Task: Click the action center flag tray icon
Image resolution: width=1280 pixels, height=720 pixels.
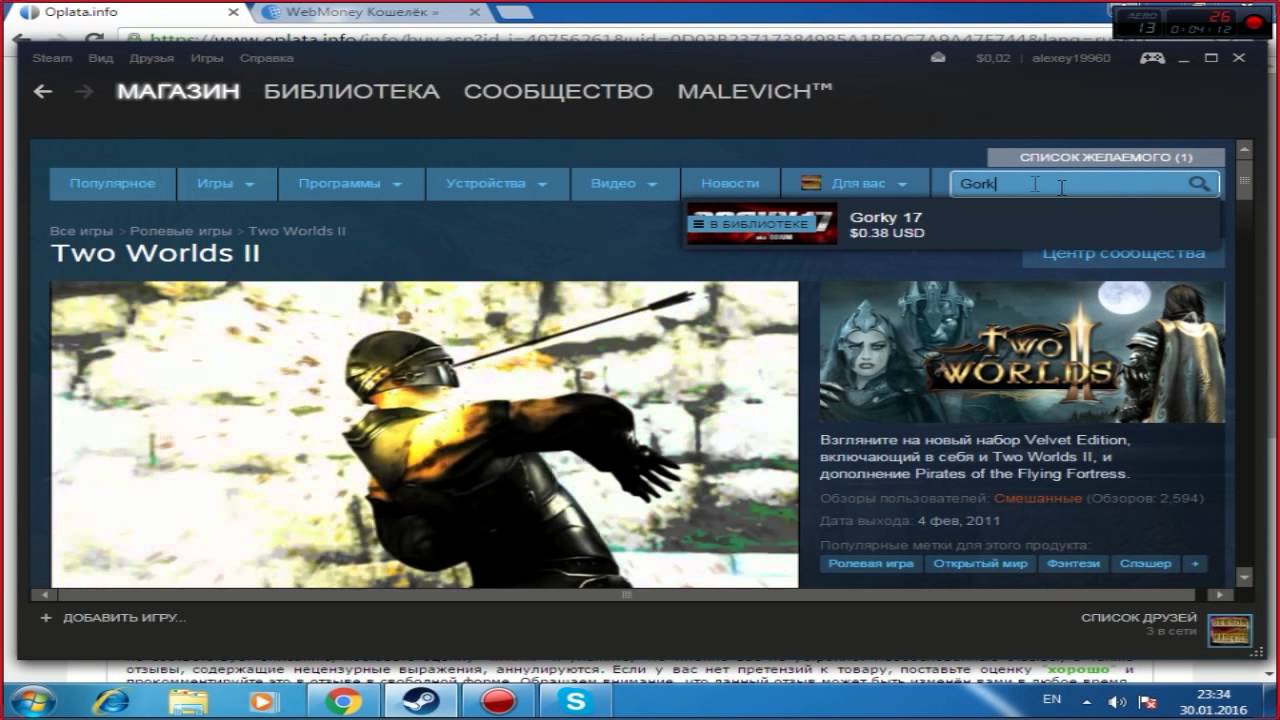Action: (x=1149, y=702)
